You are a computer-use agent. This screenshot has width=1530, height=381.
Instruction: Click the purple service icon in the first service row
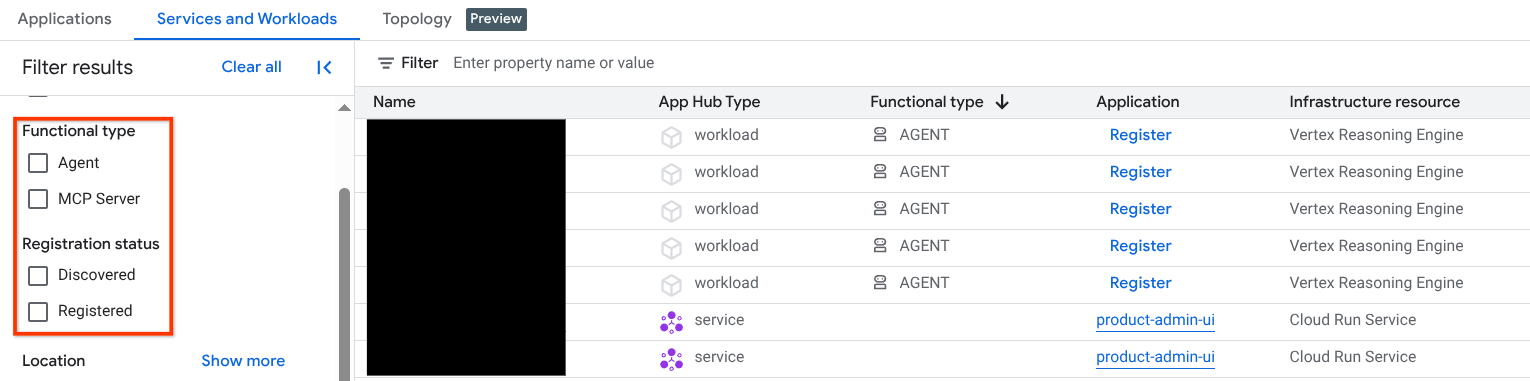coord(671,321)
